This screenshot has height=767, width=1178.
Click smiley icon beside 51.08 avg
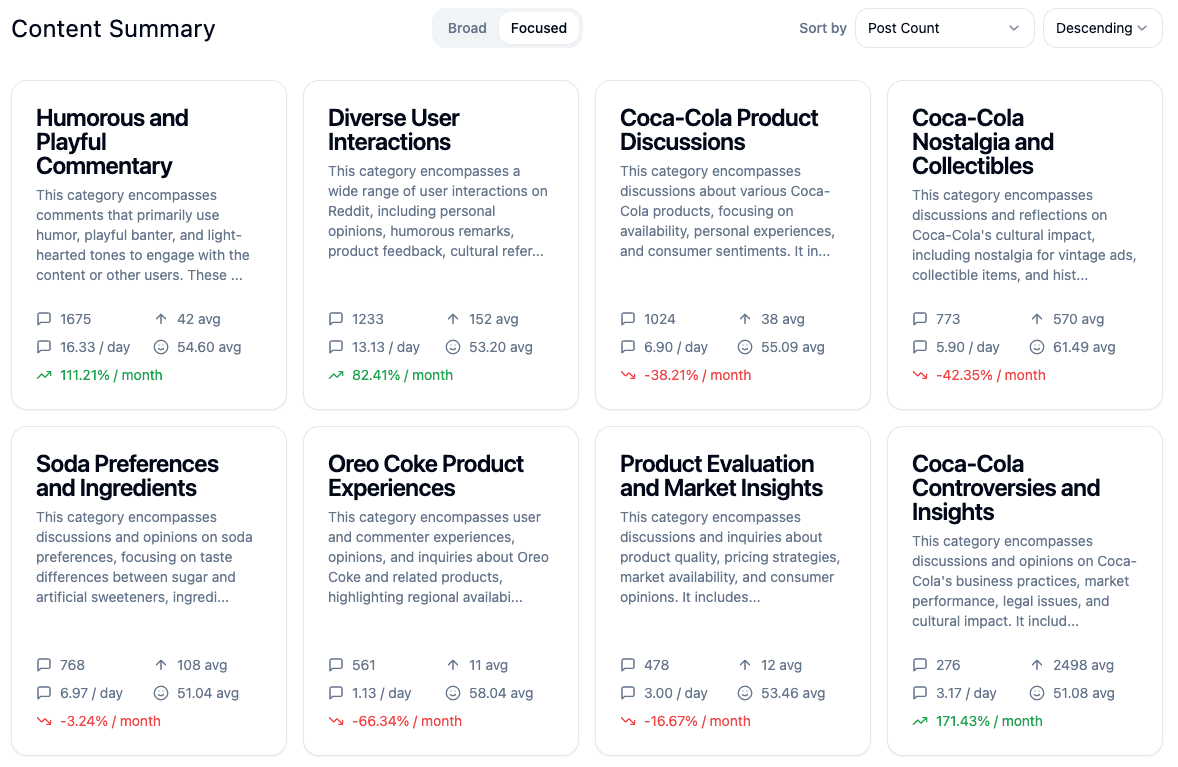click(x=1037, y=693)
